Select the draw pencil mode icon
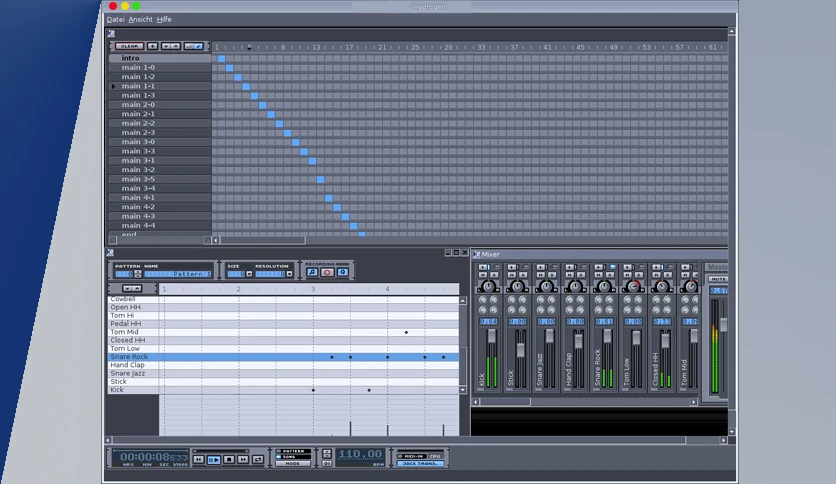Image resolution: width=836 pixels, height=484 pixels. [198, 46]
